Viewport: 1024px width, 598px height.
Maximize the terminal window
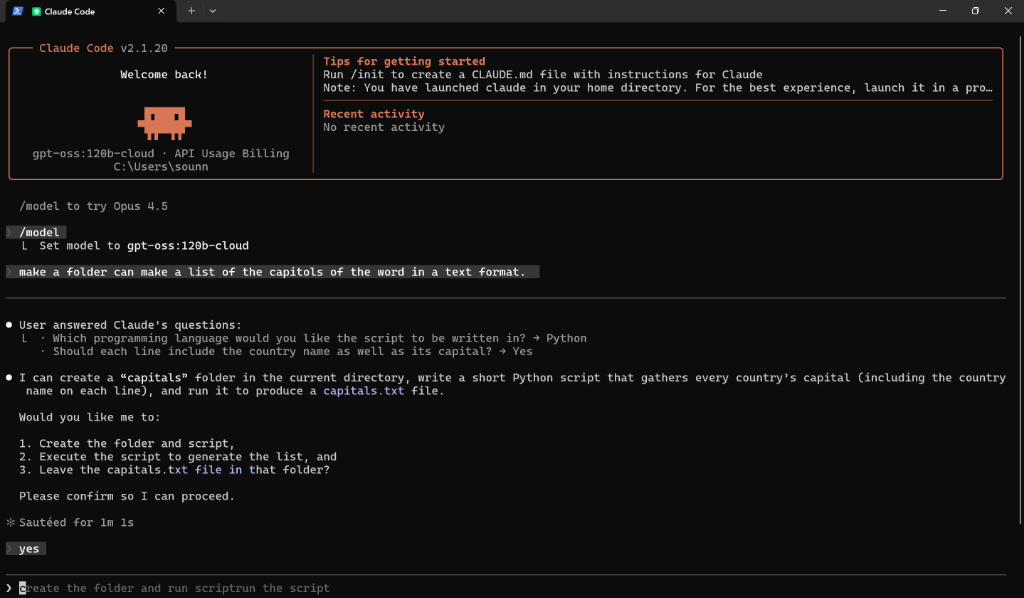pyautogui.click(x=975, y=10)
